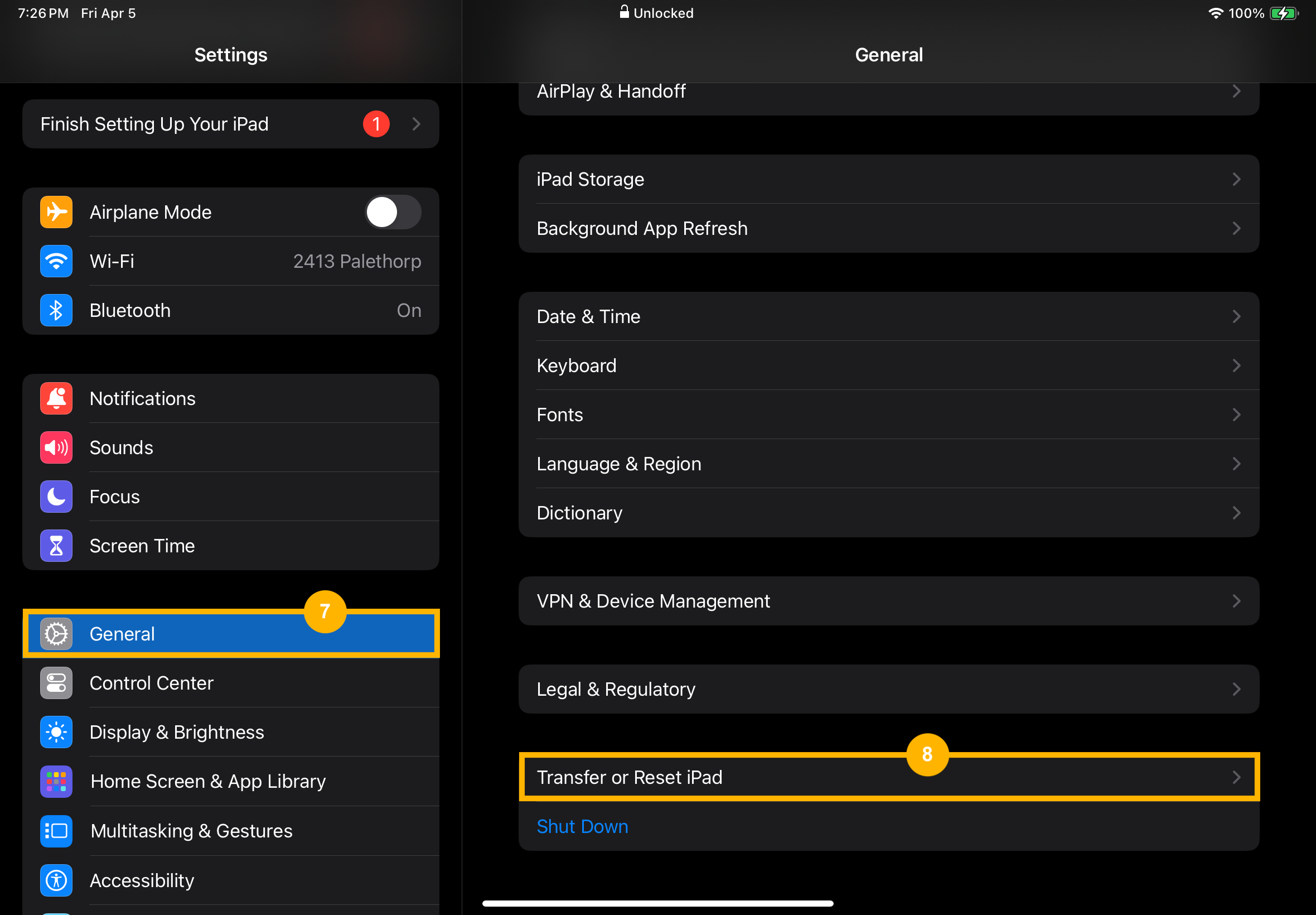Tap the 100% battery percentage
1316x915 pixels.
tap(1246, 13)
